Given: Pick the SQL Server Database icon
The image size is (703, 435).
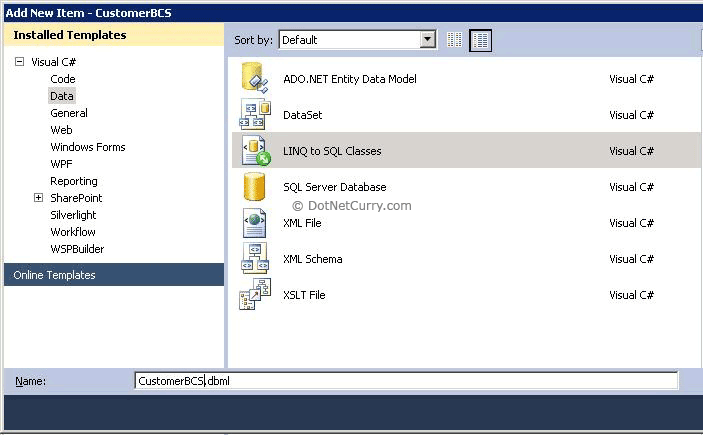Looking at the screenshot, I should 254,187.
